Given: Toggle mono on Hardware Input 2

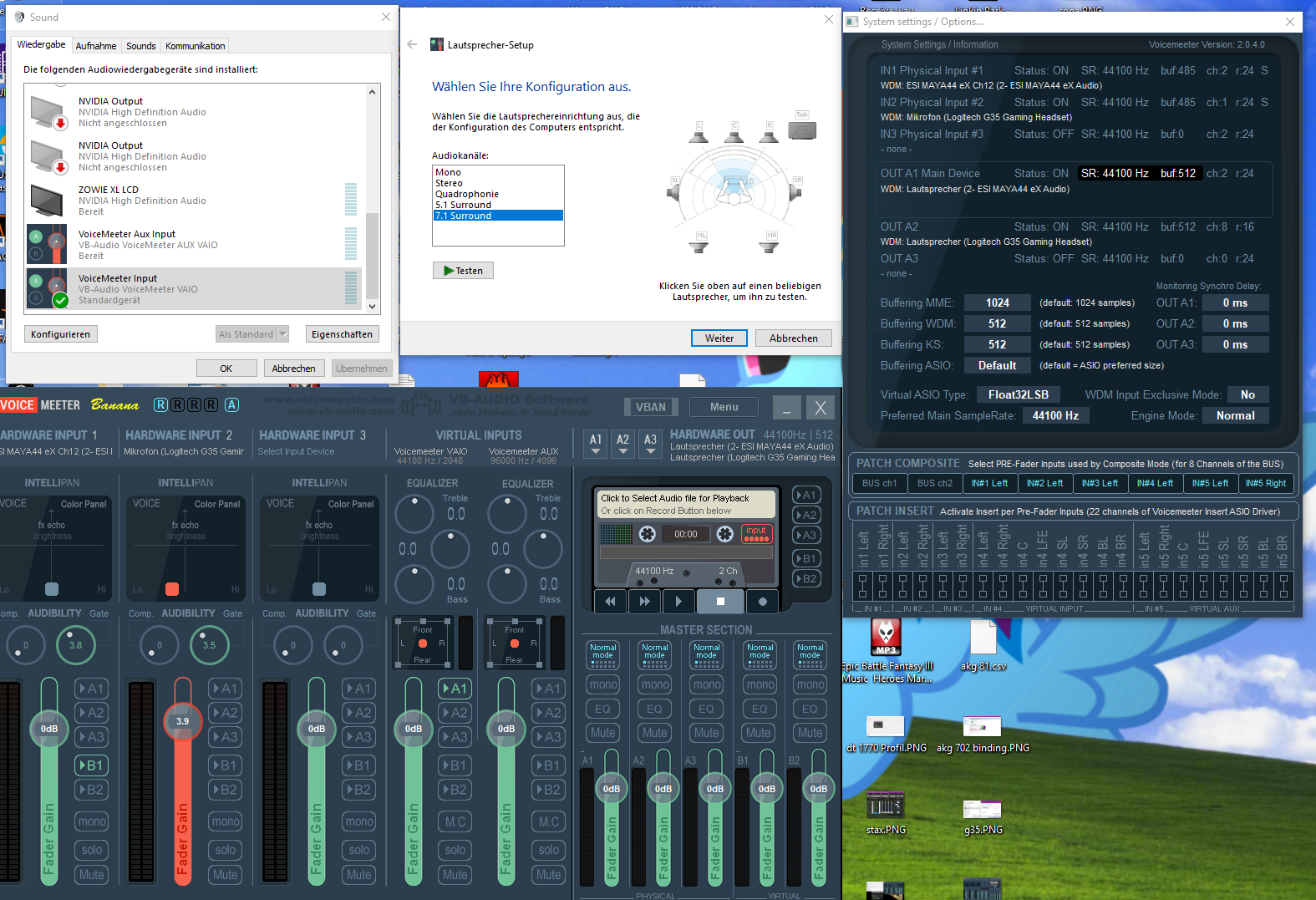Looking at the screenshot, I should [x=225, y=821].
